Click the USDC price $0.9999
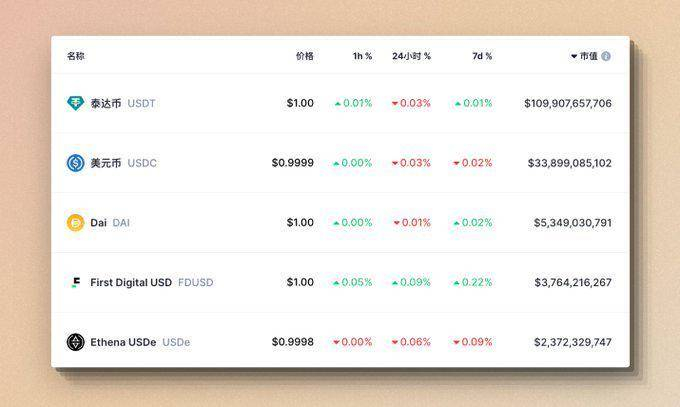 [292, 163]
